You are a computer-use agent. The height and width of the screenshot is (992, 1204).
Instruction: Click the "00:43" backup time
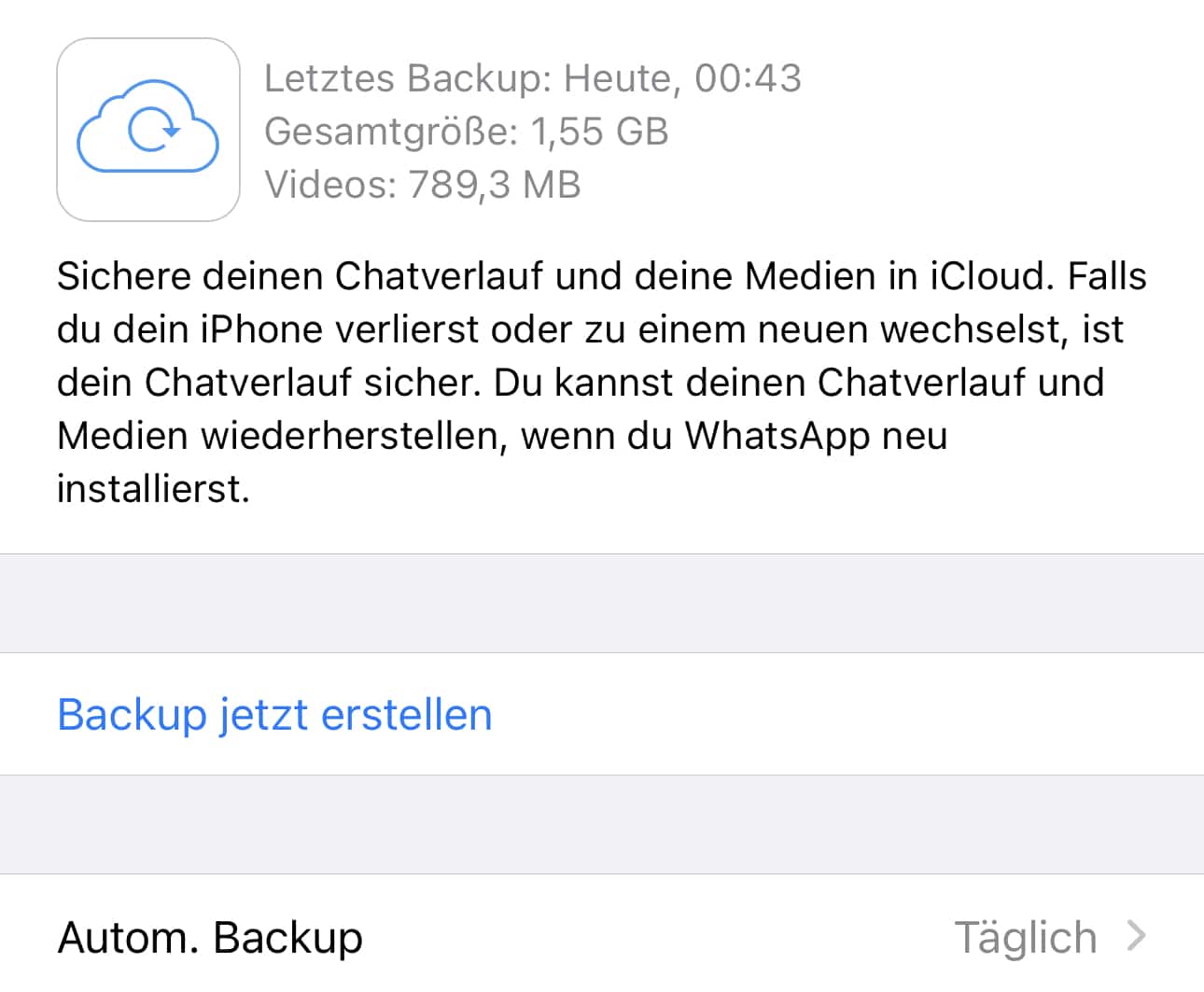tap(748, 78)
